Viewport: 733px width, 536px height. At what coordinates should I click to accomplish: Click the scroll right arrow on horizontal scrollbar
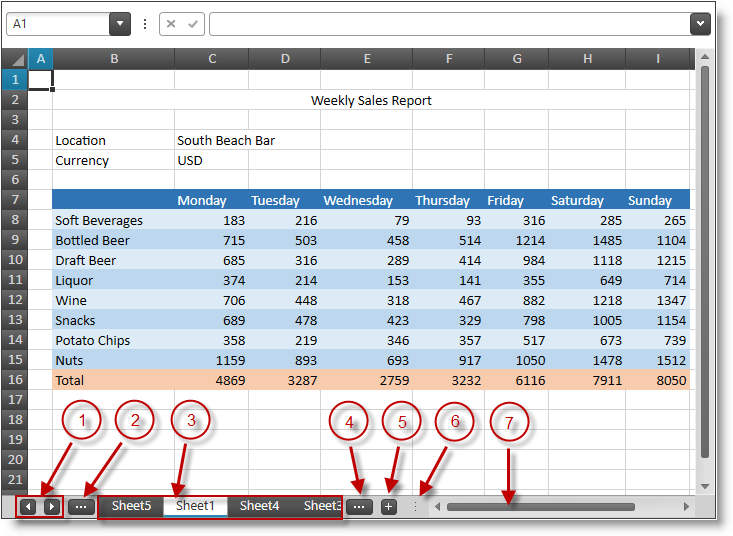coord(686,507)
